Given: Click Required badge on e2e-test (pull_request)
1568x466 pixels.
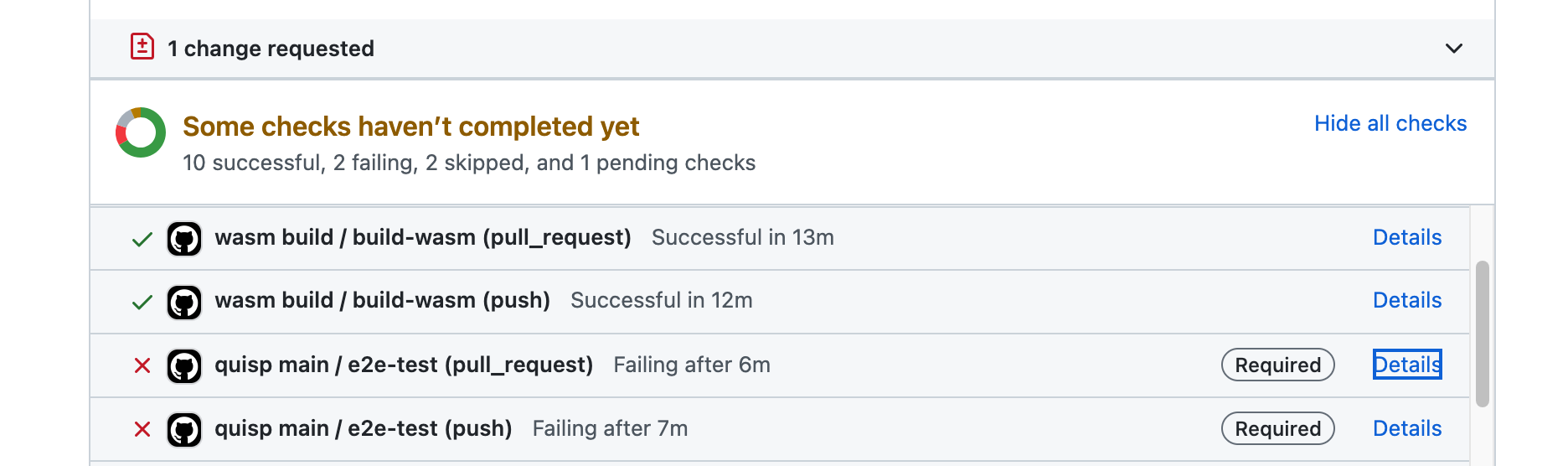Looking at the screenshot, I should (1278, 365).
